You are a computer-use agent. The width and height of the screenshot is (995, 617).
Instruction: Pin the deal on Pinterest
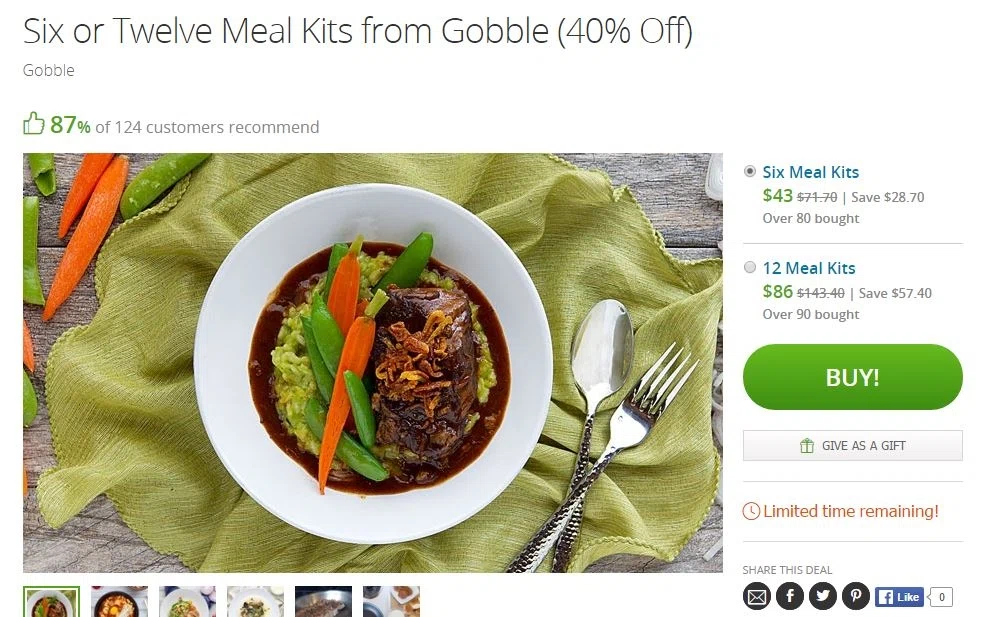(856, 597)
